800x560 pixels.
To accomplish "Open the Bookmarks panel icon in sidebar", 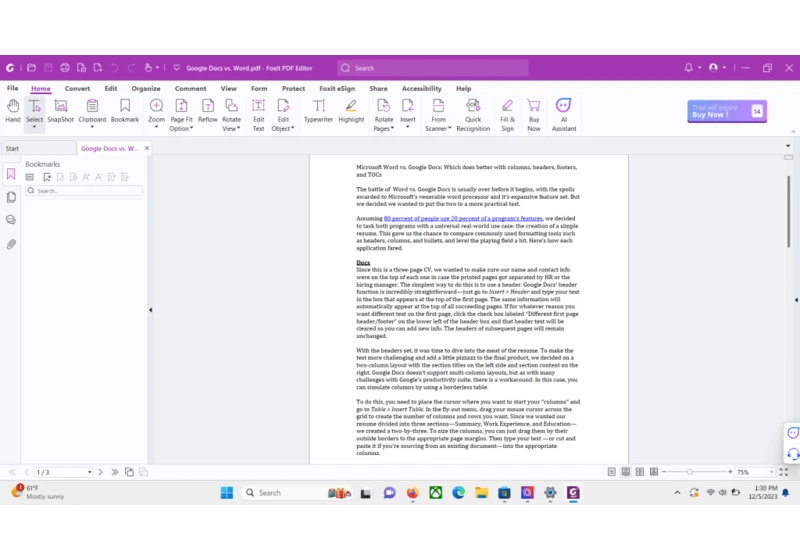I will tap(11, 174).
